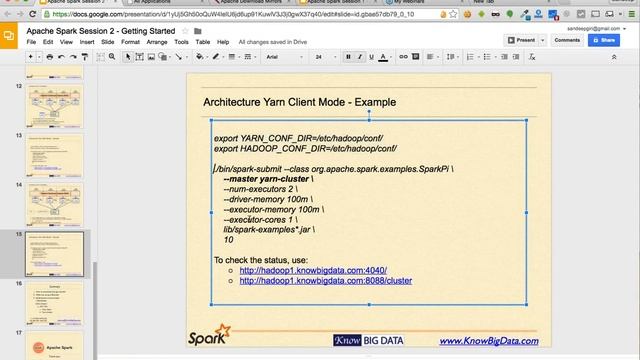The width and height of the screenshot is (640, 360).
Task: Open the Edit menu
Action: [48, 42]
